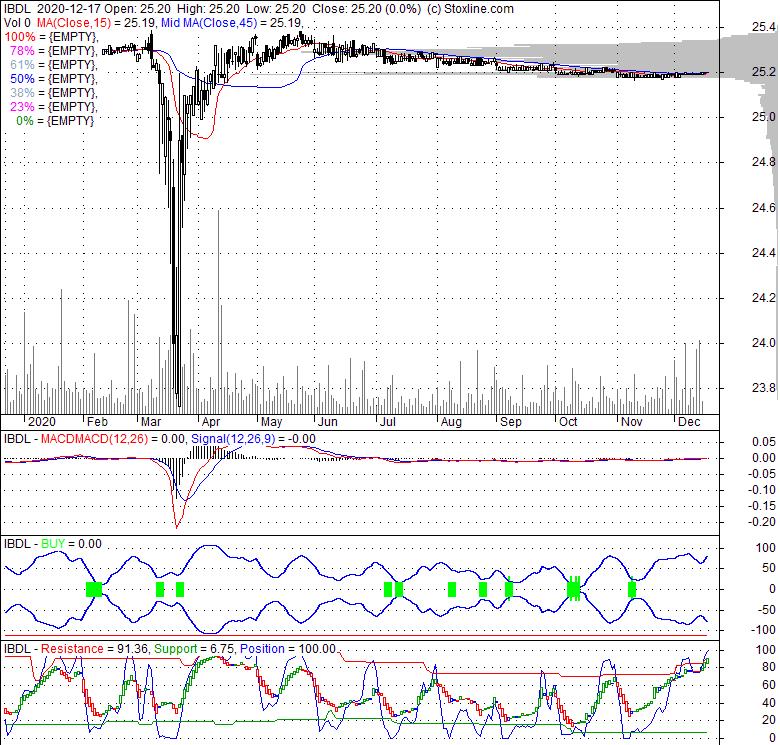Click the Jun date axis label
Viewport: 780px width, 745px height.
click(x=328, y=422)
